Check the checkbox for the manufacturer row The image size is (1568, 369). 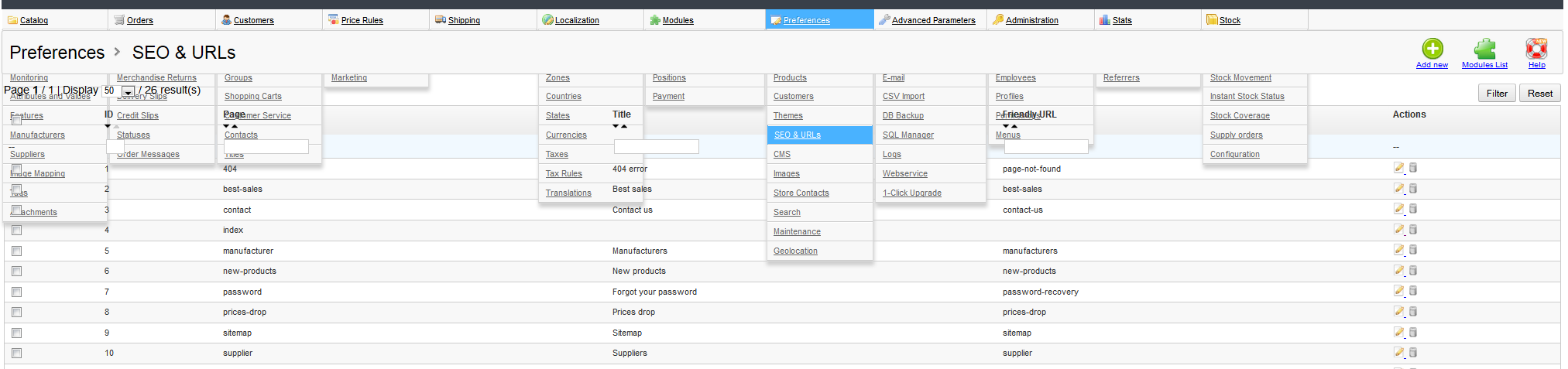click(x=17, y=251)
